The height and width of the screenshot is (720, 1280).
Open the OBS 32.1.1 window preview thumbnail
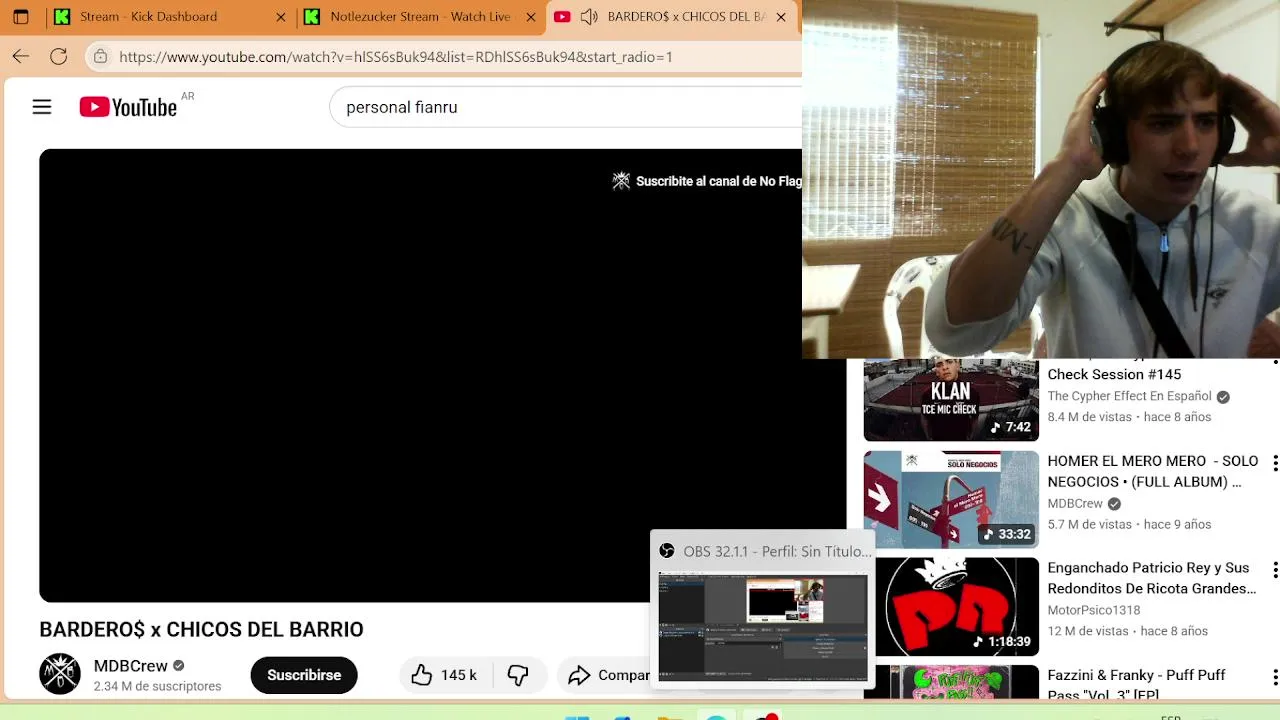[763, 626]
